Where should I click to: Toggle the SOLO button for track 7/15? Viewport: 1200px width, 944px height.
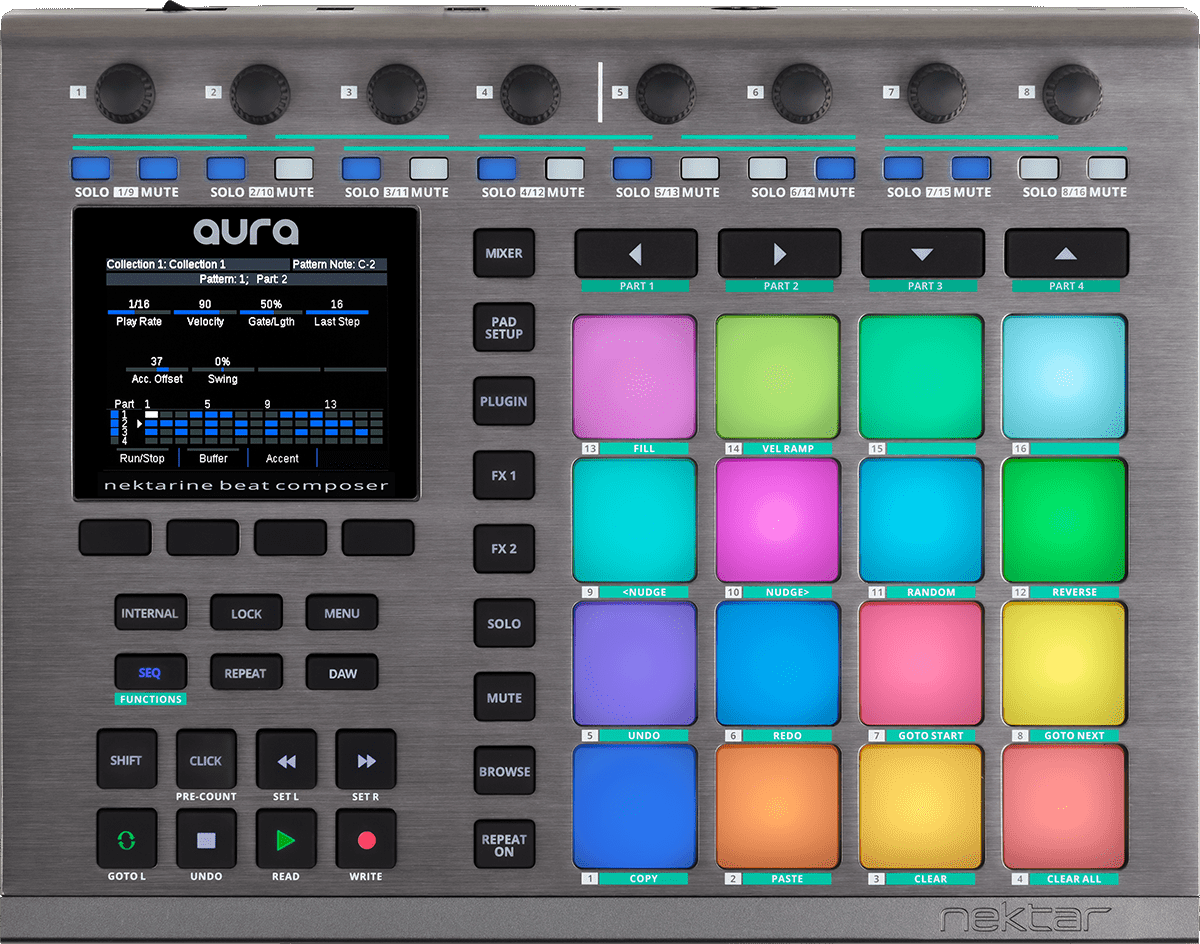click(x=903, y=168)
